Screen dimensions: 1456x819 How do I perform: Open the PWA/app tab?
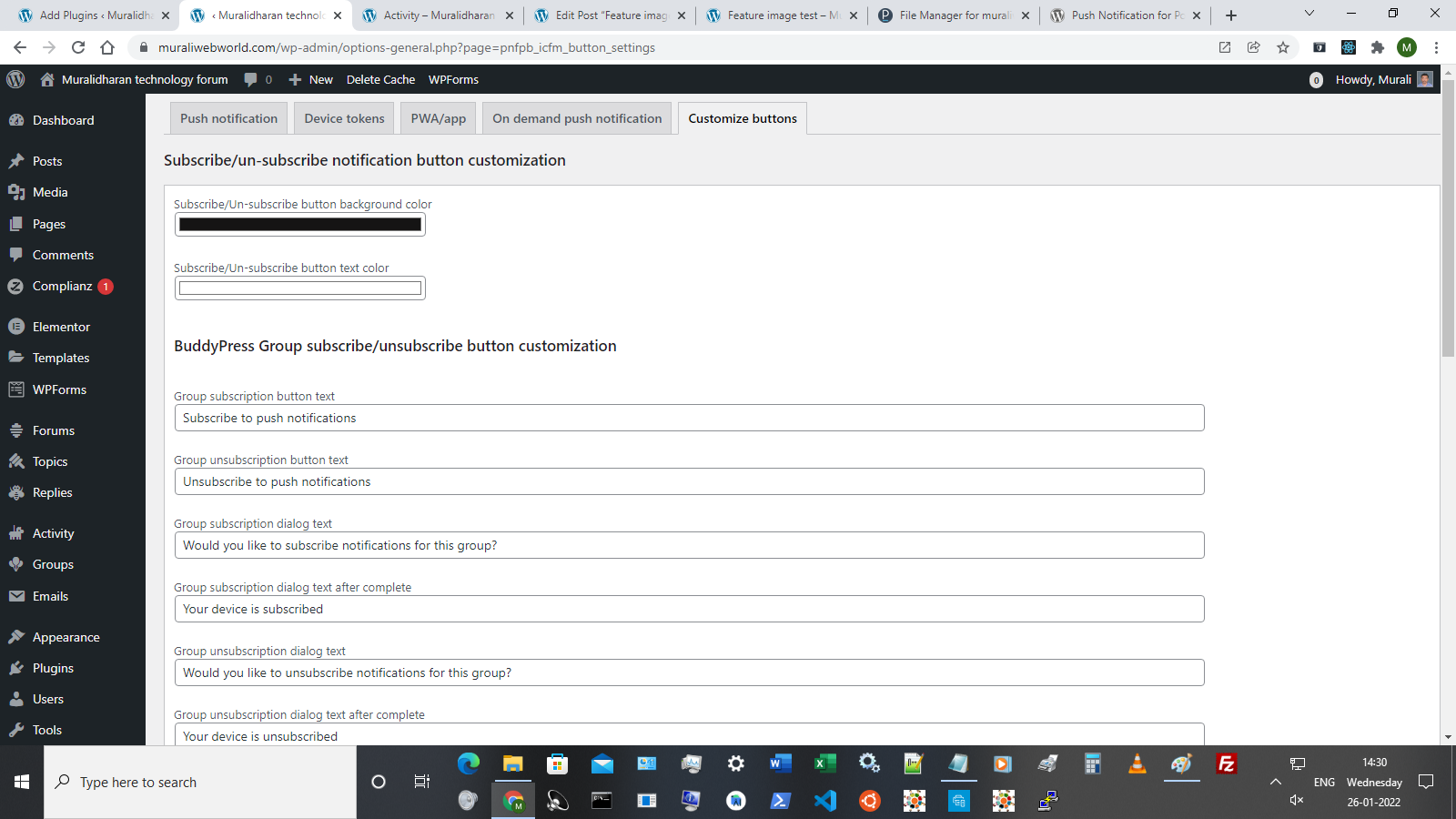click(x=439, y=118)
